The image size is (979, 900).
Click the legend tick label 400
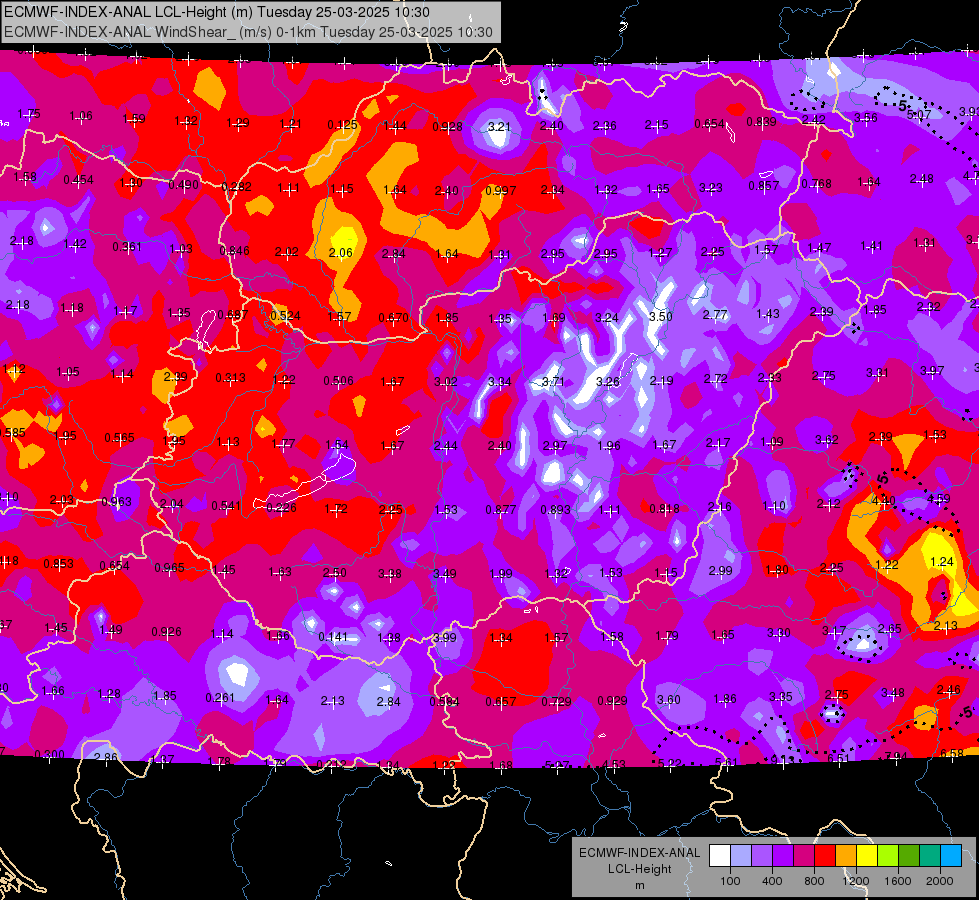click(x=772, y=881)
